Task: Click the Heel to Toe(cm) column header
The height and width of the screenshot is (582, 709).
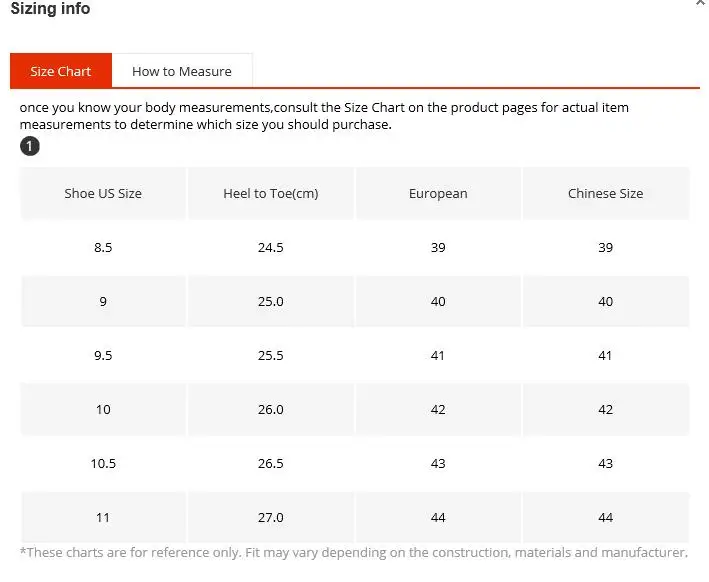Action: (x=271, y=193)
